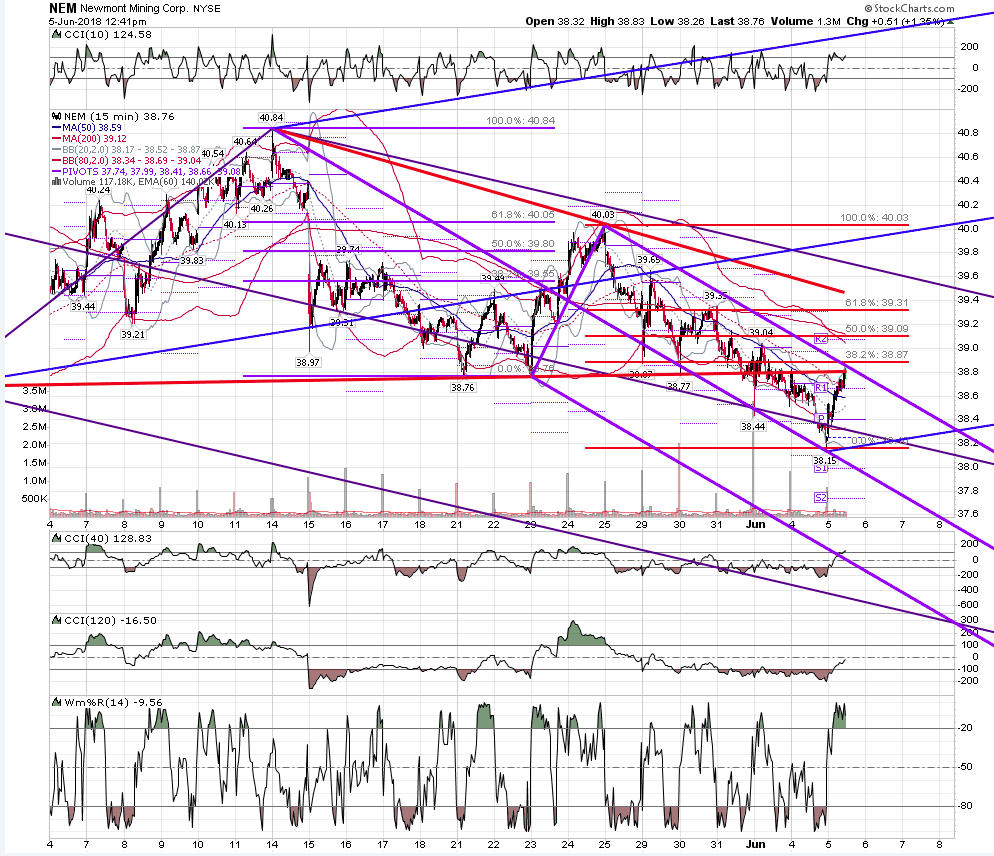The width and height of the screenshot is (994, 856).
Task: Select the '38.44' swing low annotation
Action: [753, 427]
